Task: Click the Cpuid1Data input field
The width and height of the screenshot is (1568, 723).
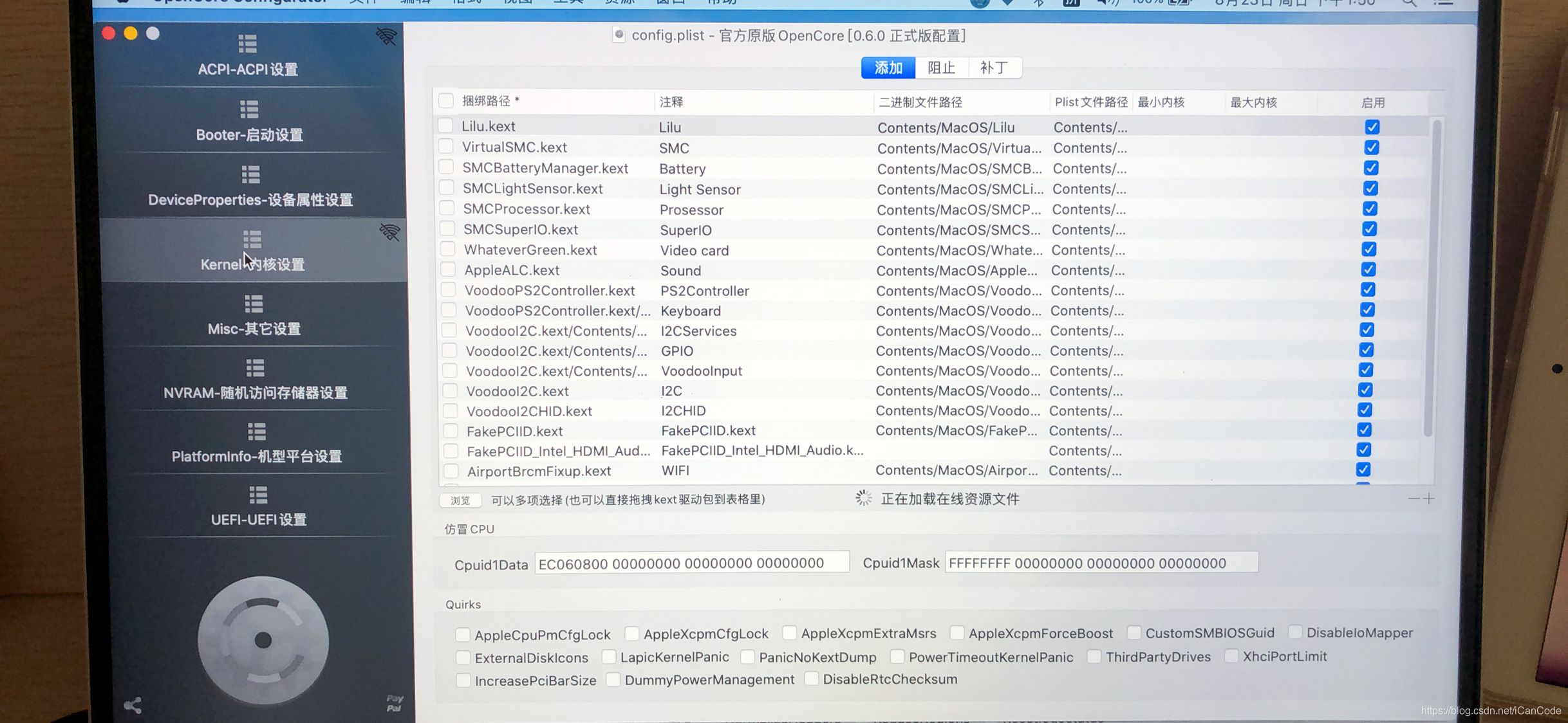Action: coord(692,563)
